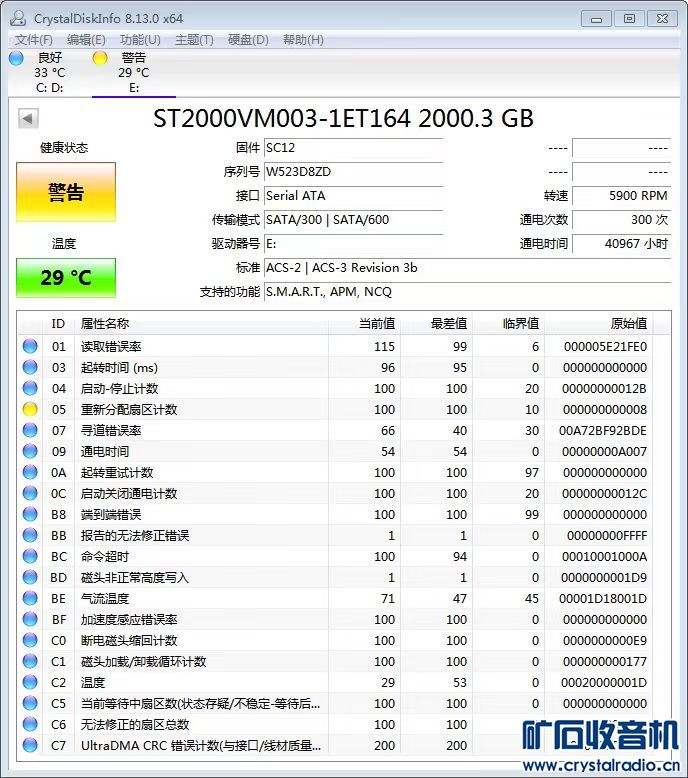Click the 原始值 column header
688x778 pixels.
[599, 324]
